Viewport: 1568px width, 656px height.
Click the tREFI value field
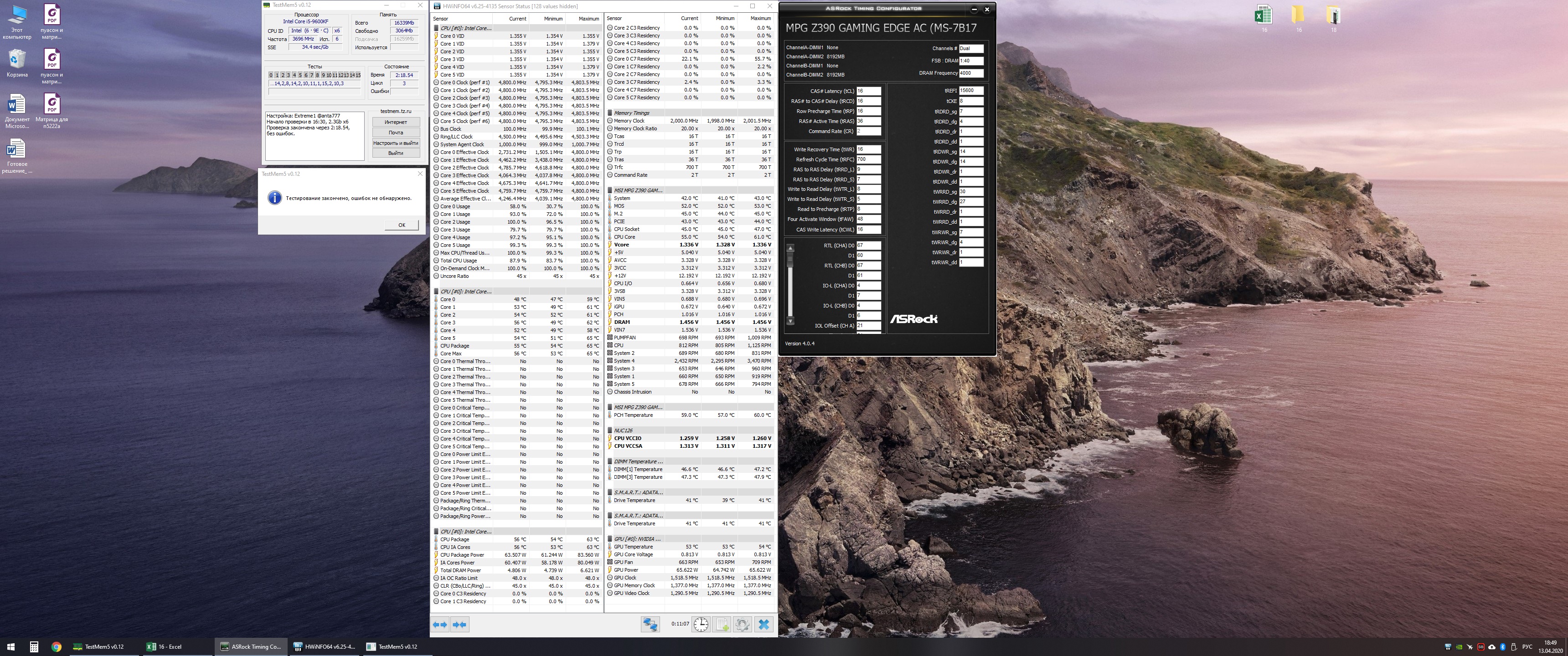click(x=971, y=90)
